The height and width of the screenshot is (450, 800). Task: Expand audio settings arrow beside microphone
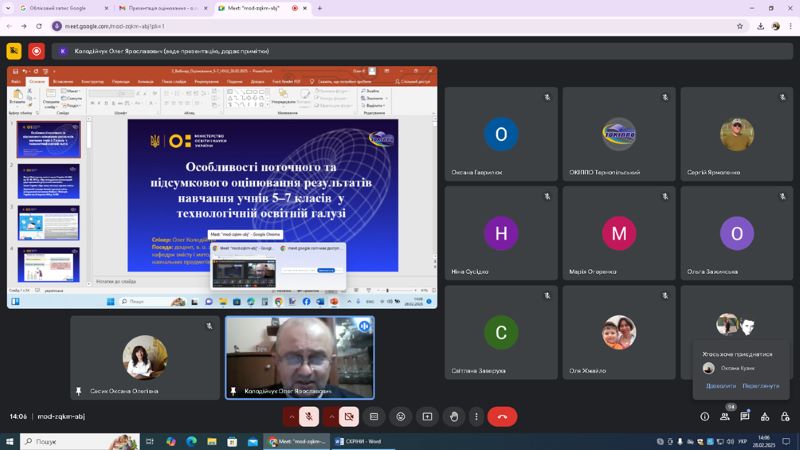coord(291,417)
